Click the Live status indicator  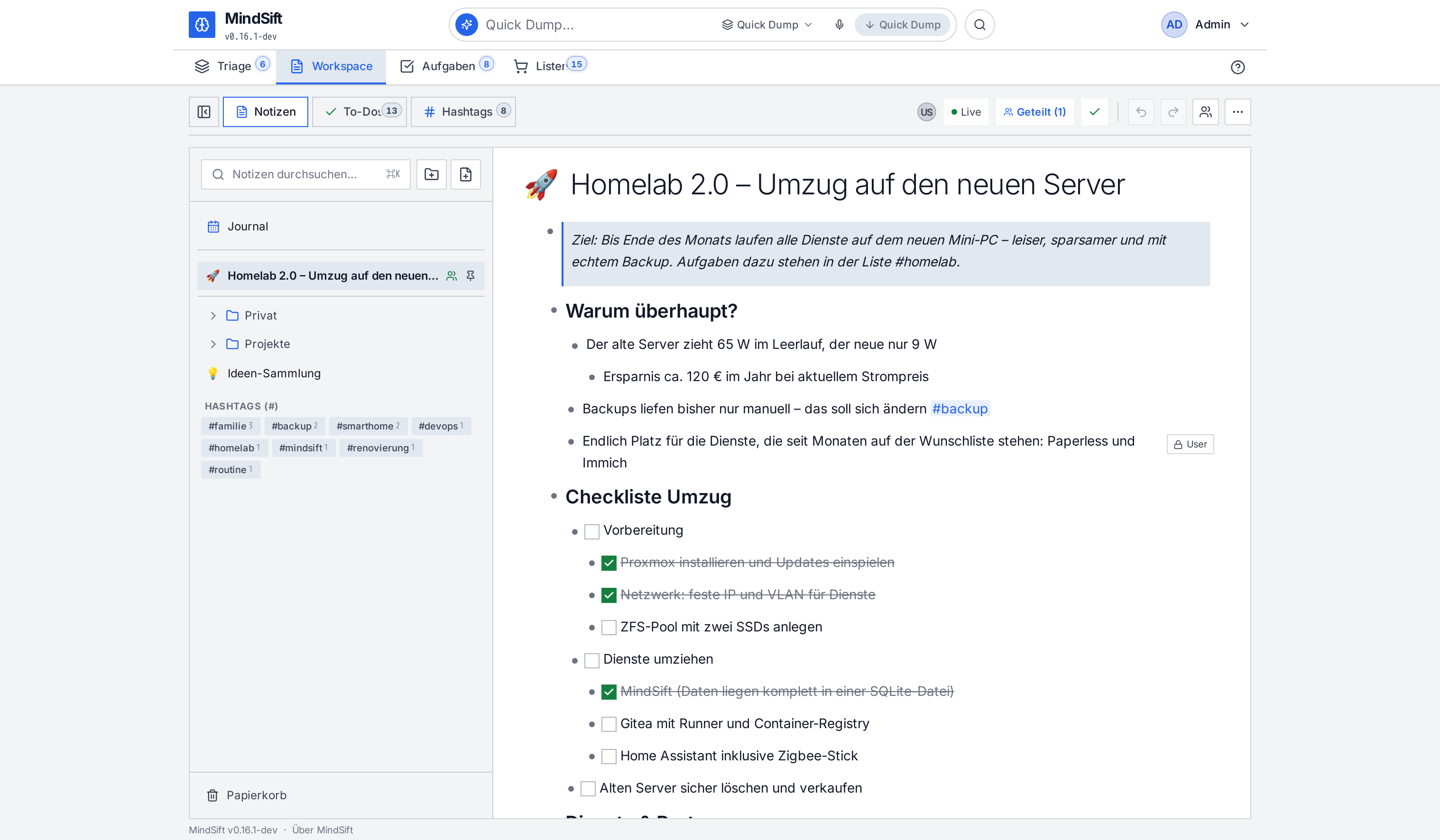click(x=966, y=112)
